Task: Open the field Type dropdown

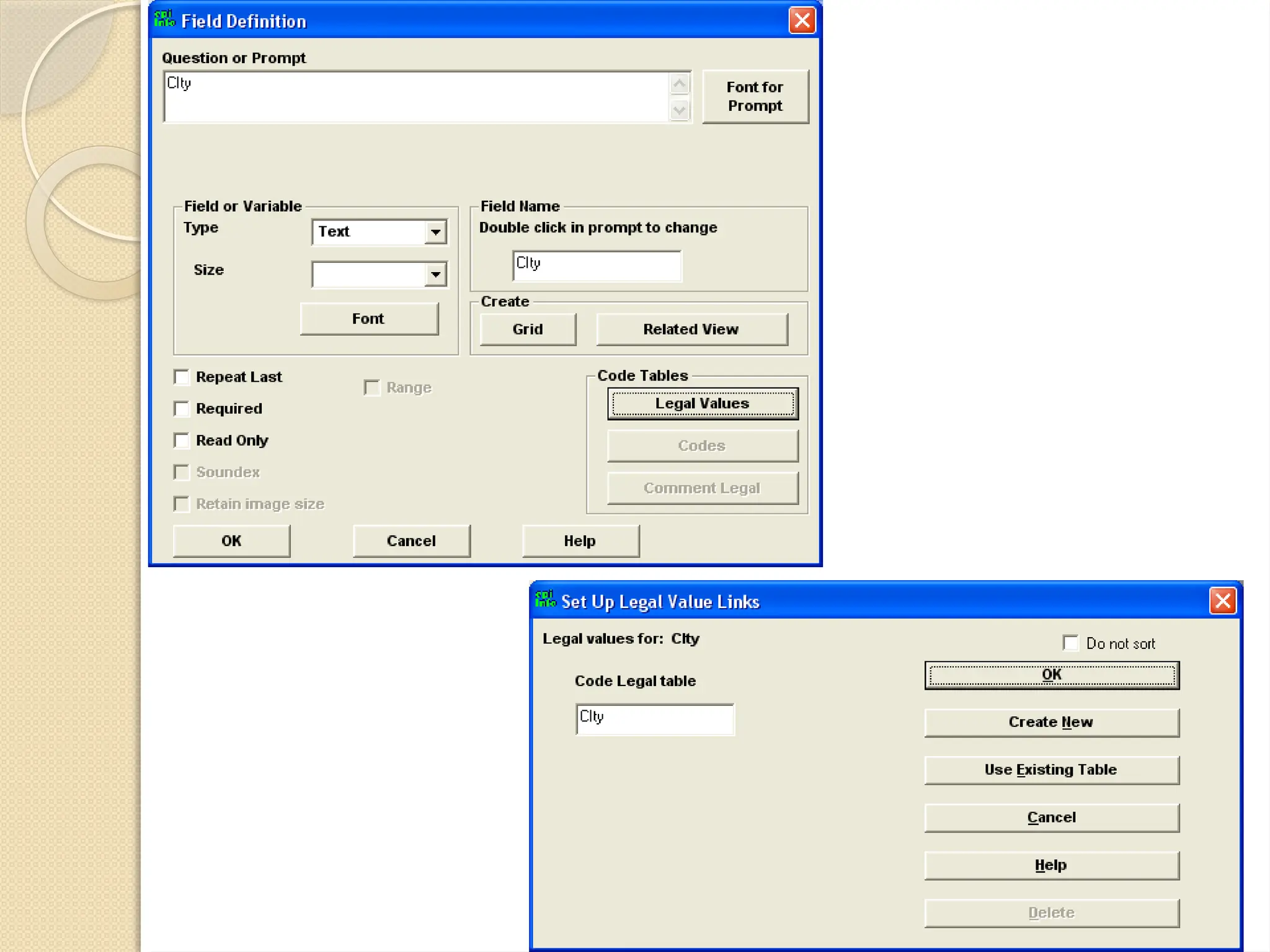Action: point(436,232)
